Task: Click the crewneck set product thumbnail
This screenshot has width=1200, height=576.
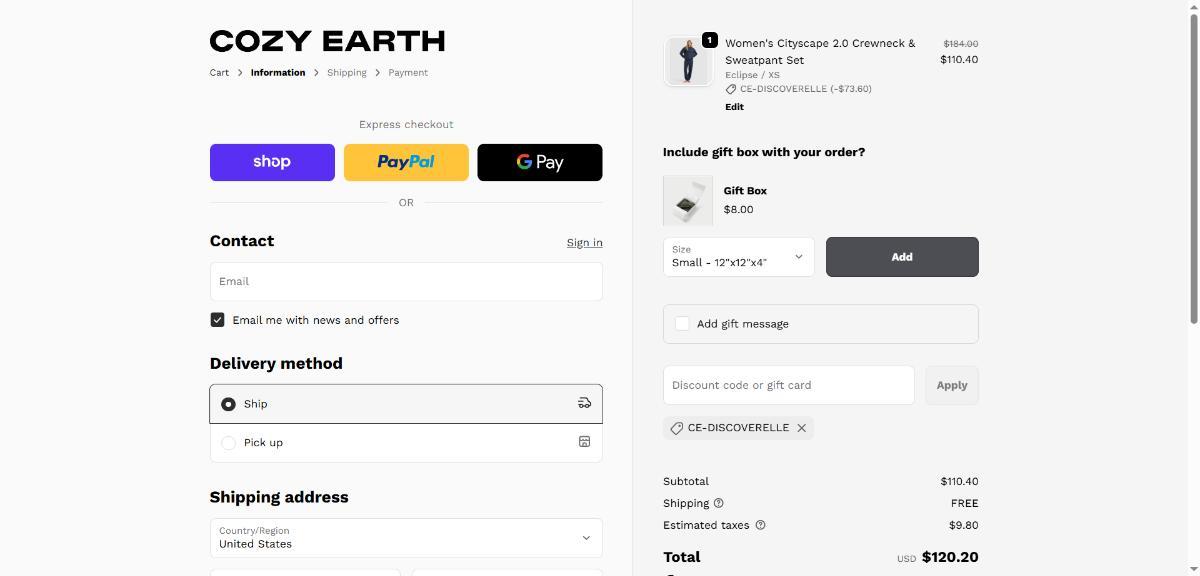Action: tap(688, 62)
